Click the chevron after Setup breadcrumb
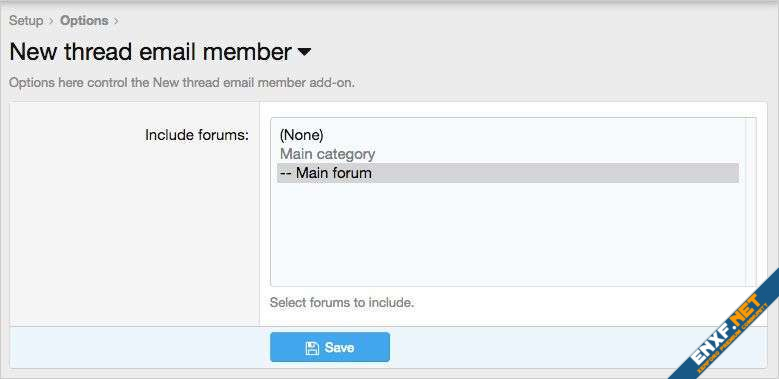This screenshot has width=779, height=379. click(51, 21)
